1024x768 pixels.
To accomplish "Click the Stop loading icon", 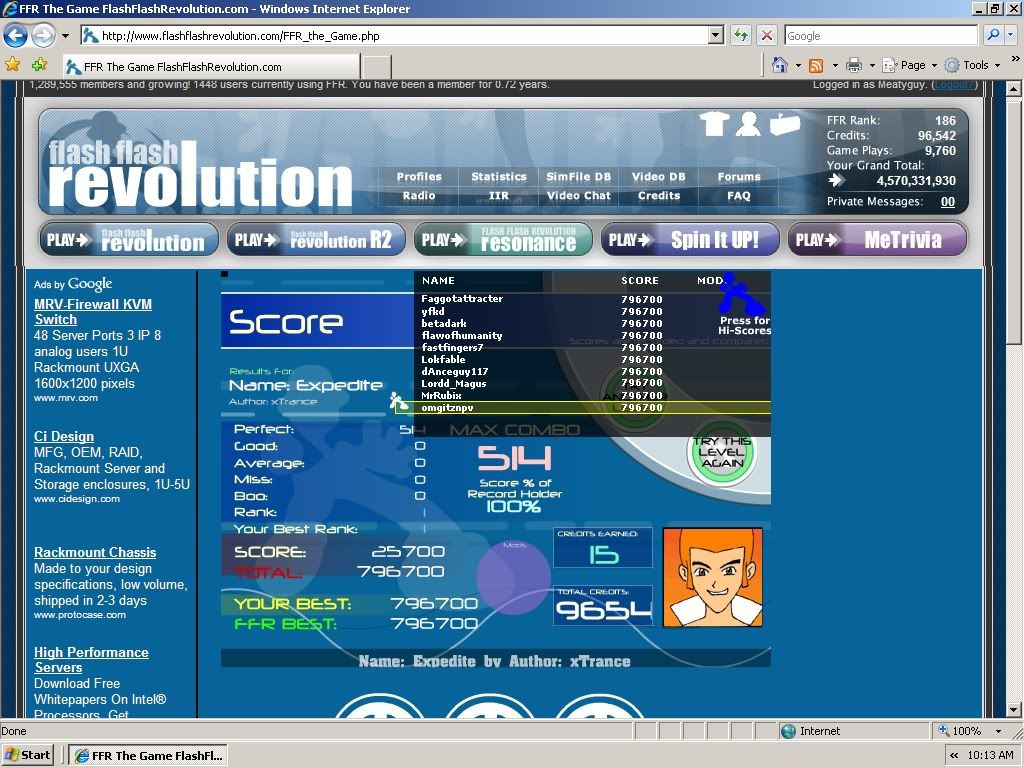I will [x=767, y=35].
